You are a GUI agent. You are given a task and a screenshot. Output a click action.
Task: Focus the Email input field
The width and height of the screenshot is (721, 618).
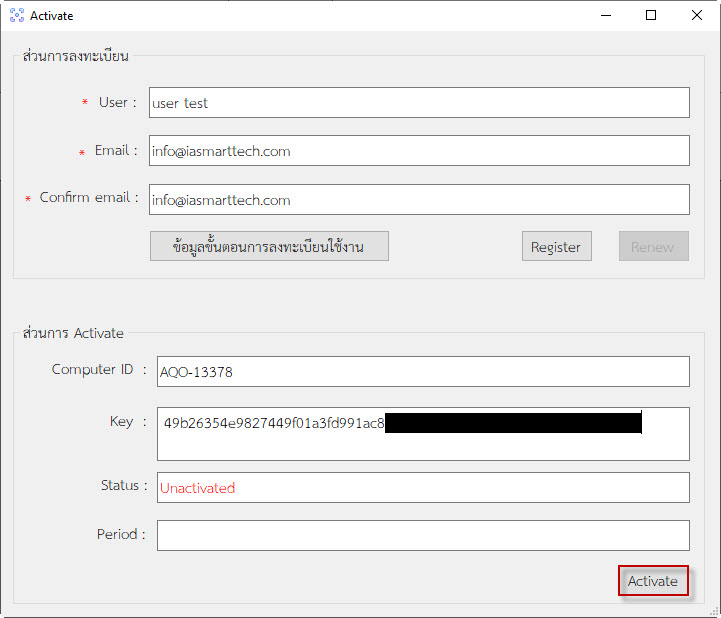[419, 150]
